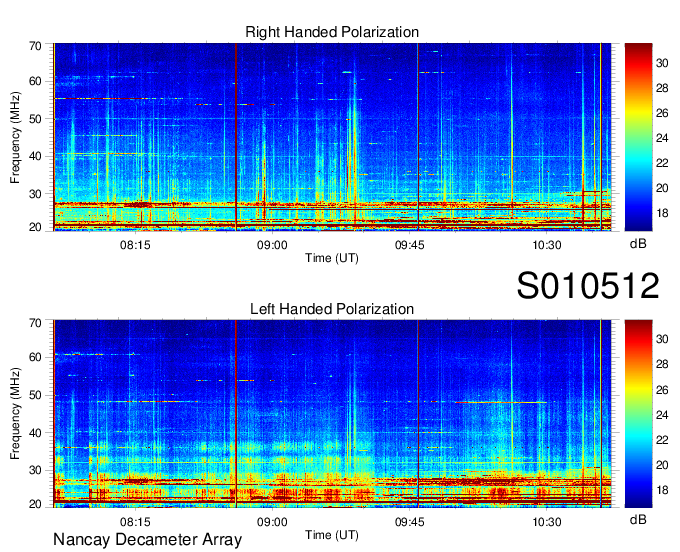
Task: Click the 20 frequency tick on top plot
Action: point(35,227)
